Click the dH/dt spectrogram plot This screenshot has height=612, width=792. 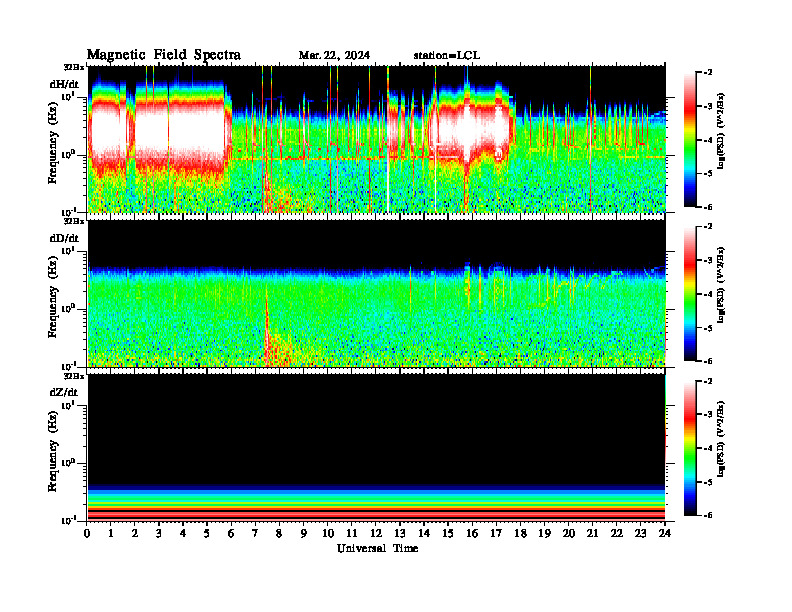click(376, 139)
